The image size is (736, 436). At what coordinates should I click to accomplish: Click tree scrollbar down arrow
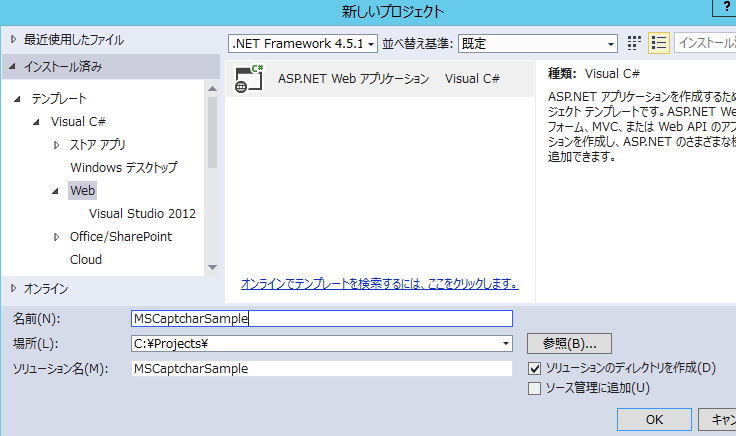(x=212, y=268)
